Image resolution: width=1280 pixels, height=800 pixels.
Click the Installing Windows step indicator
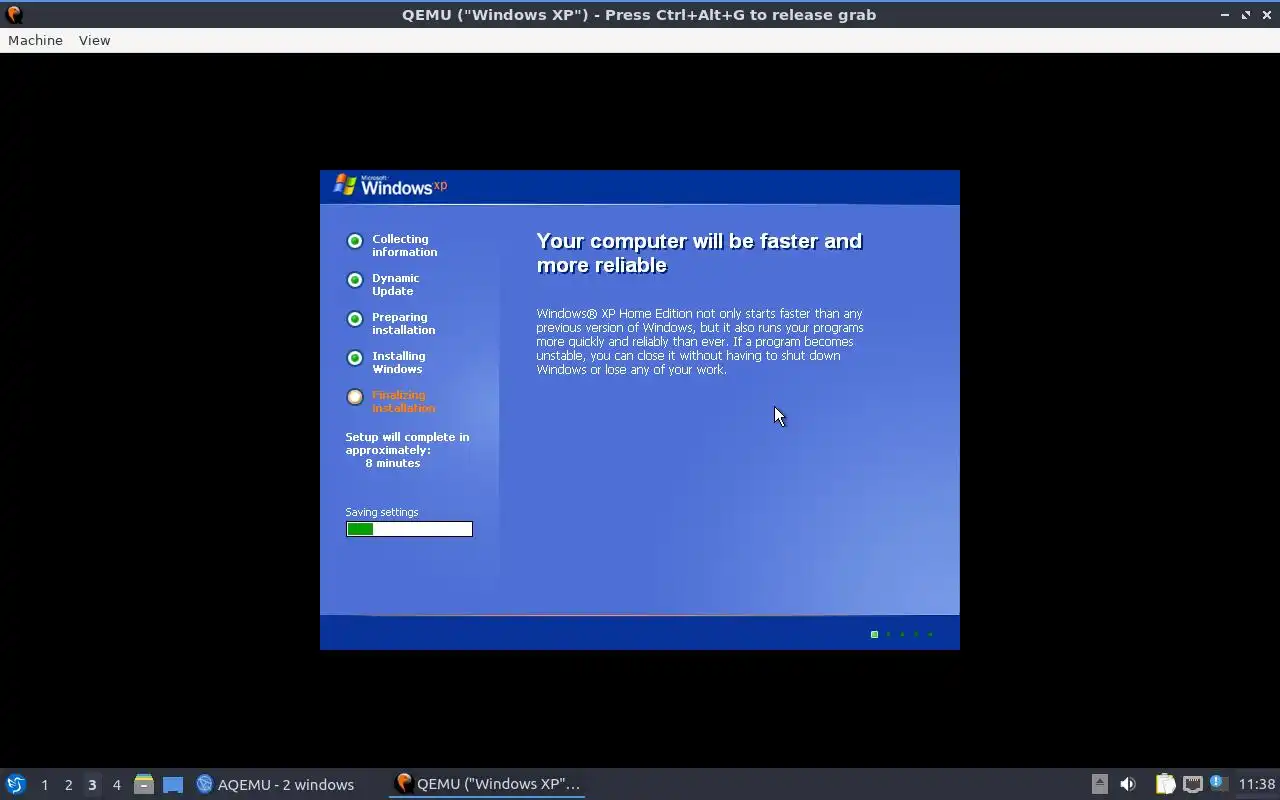[354, 358]
